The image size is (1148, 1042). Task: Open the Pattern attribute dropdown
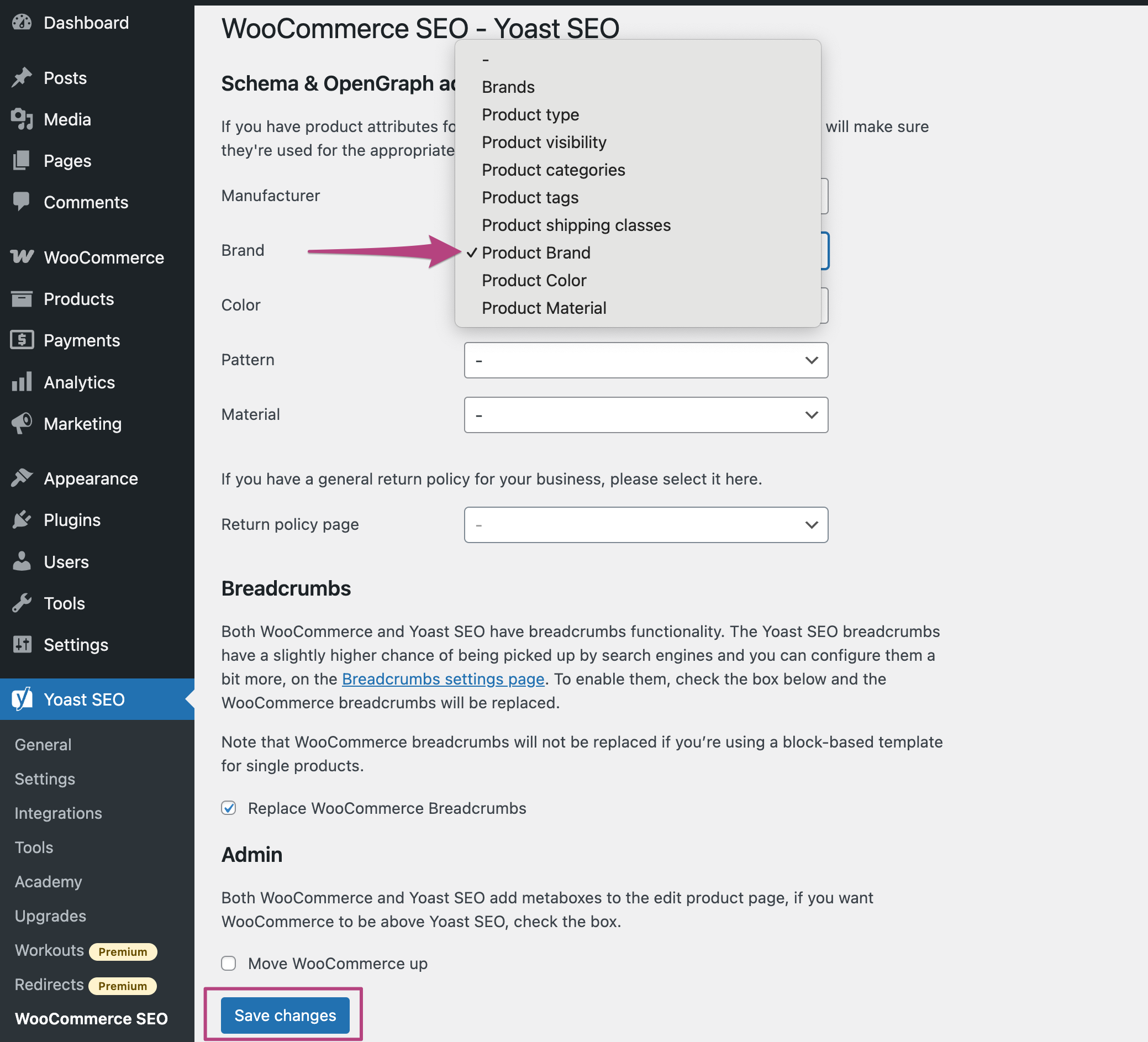[x=646, y=360]
